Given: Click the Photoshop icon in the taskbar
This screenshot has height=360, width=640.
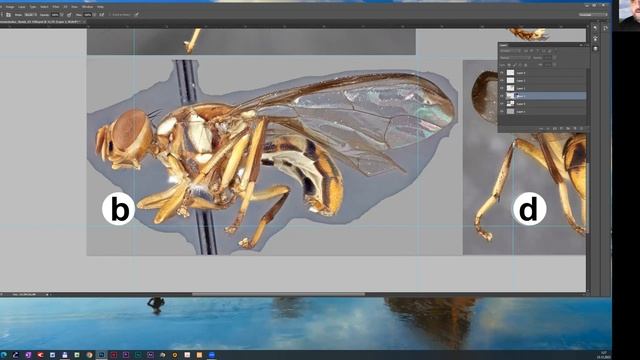Looking at the screenshot, I should 102,355.
